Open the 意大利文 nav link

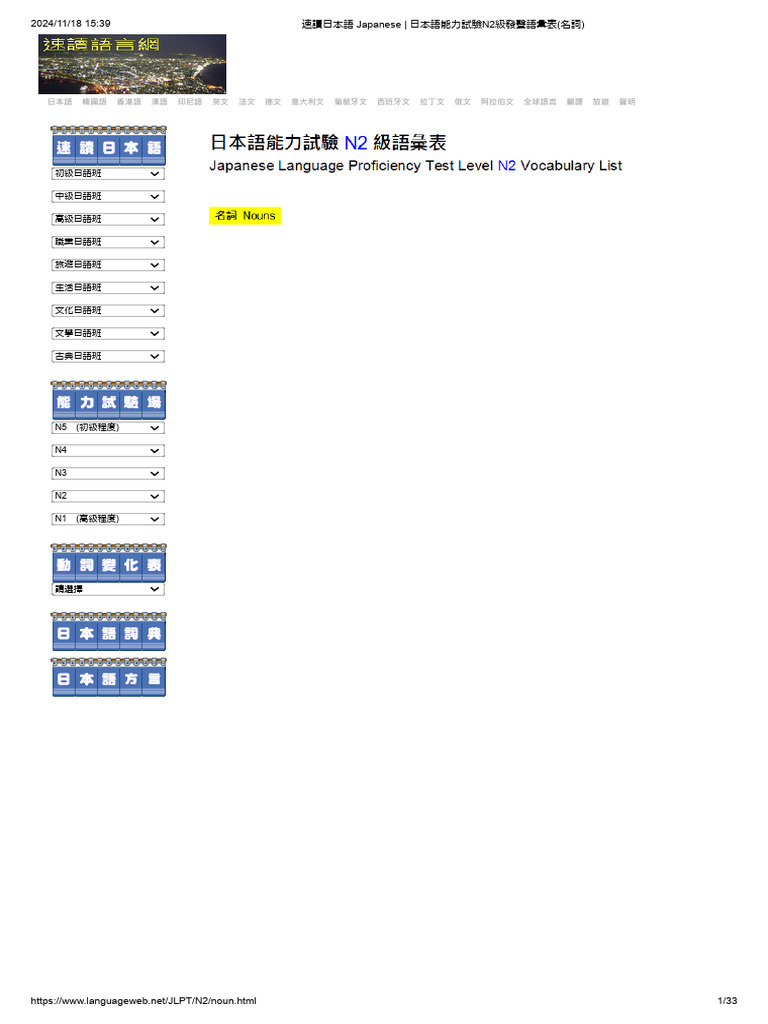[x=308, y=102]
